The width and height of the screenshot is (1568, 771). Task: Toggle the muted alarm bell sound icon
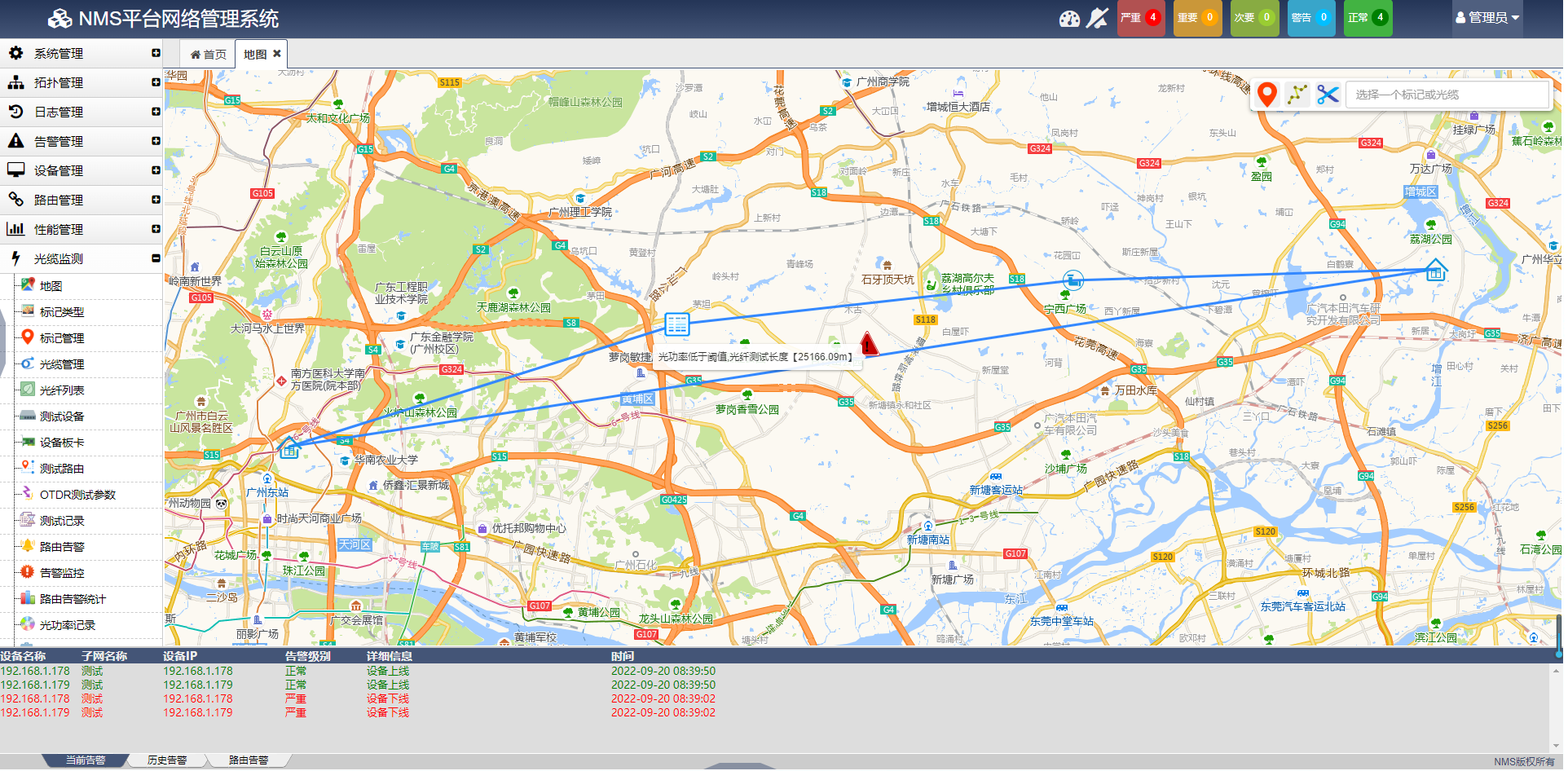click(1098, 18)
